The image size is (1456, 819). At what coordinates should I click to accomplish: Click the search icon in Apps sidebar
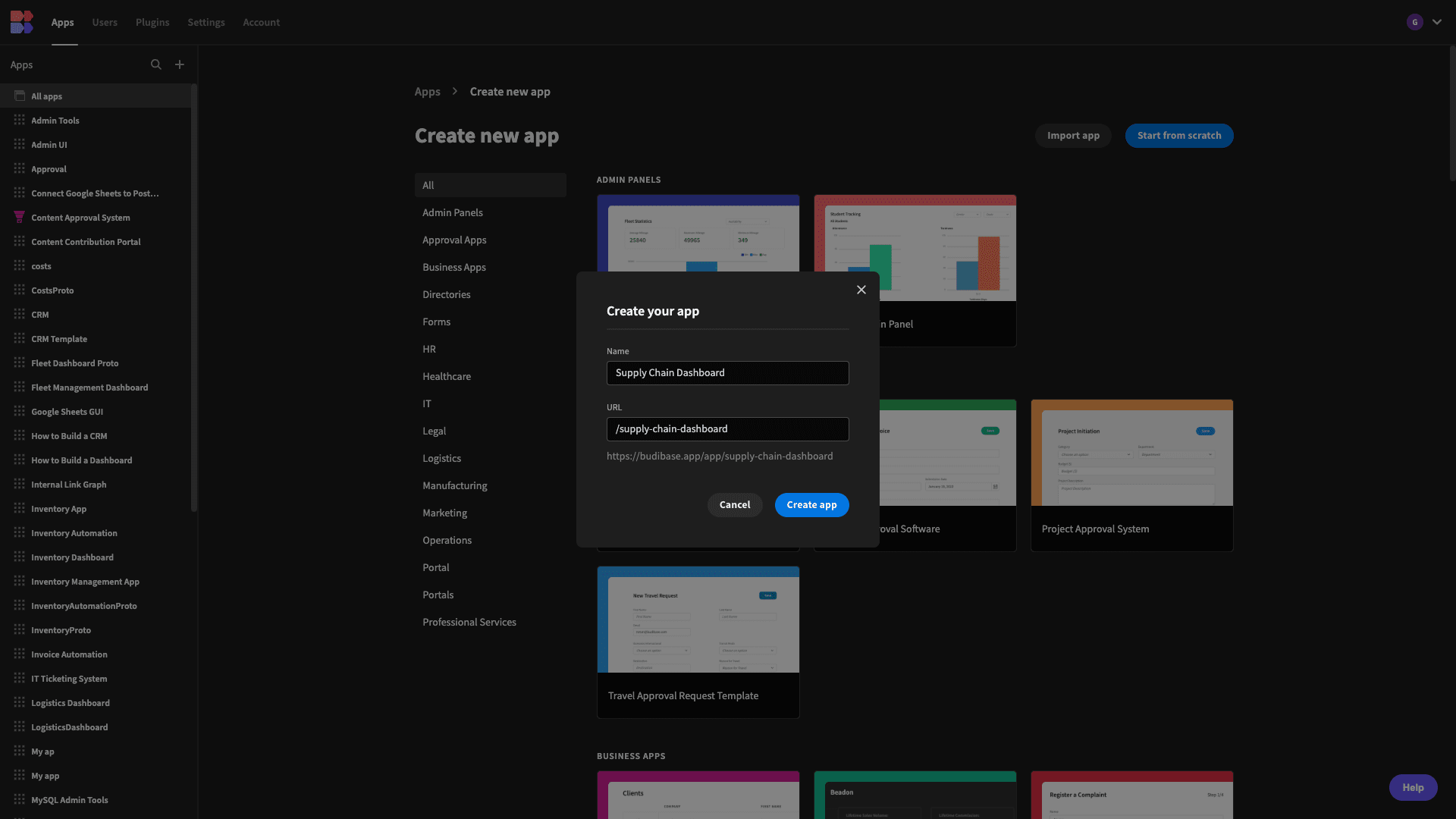(156, 65)
